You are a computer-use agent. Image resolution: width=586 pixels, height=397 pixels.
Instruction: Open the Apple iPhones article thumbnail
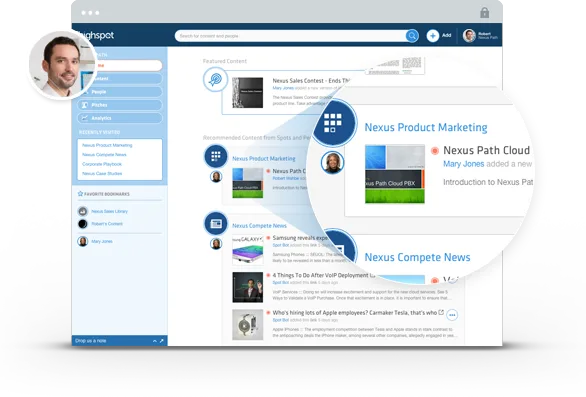(247, 324)
